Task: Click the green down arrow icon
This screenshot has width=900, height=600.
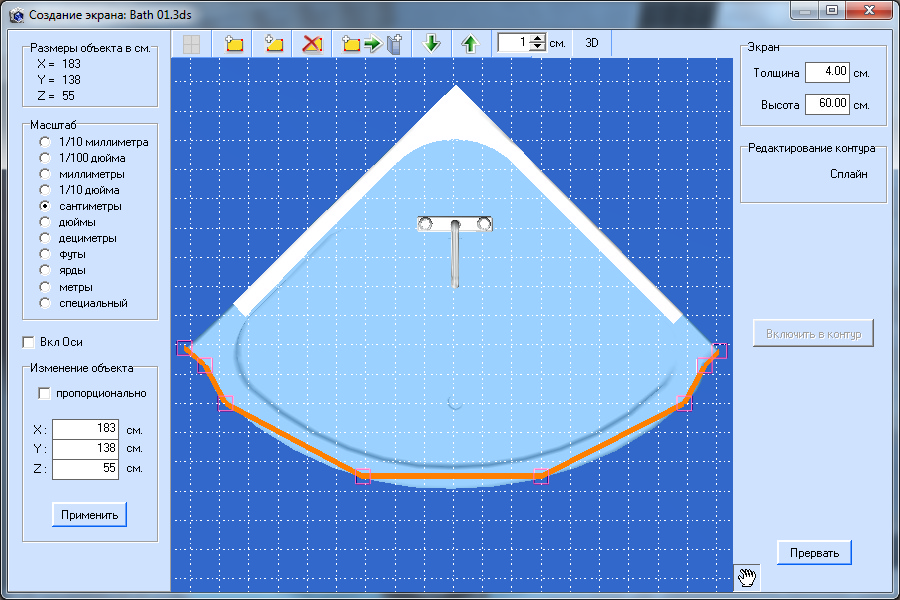Action: 432,44
